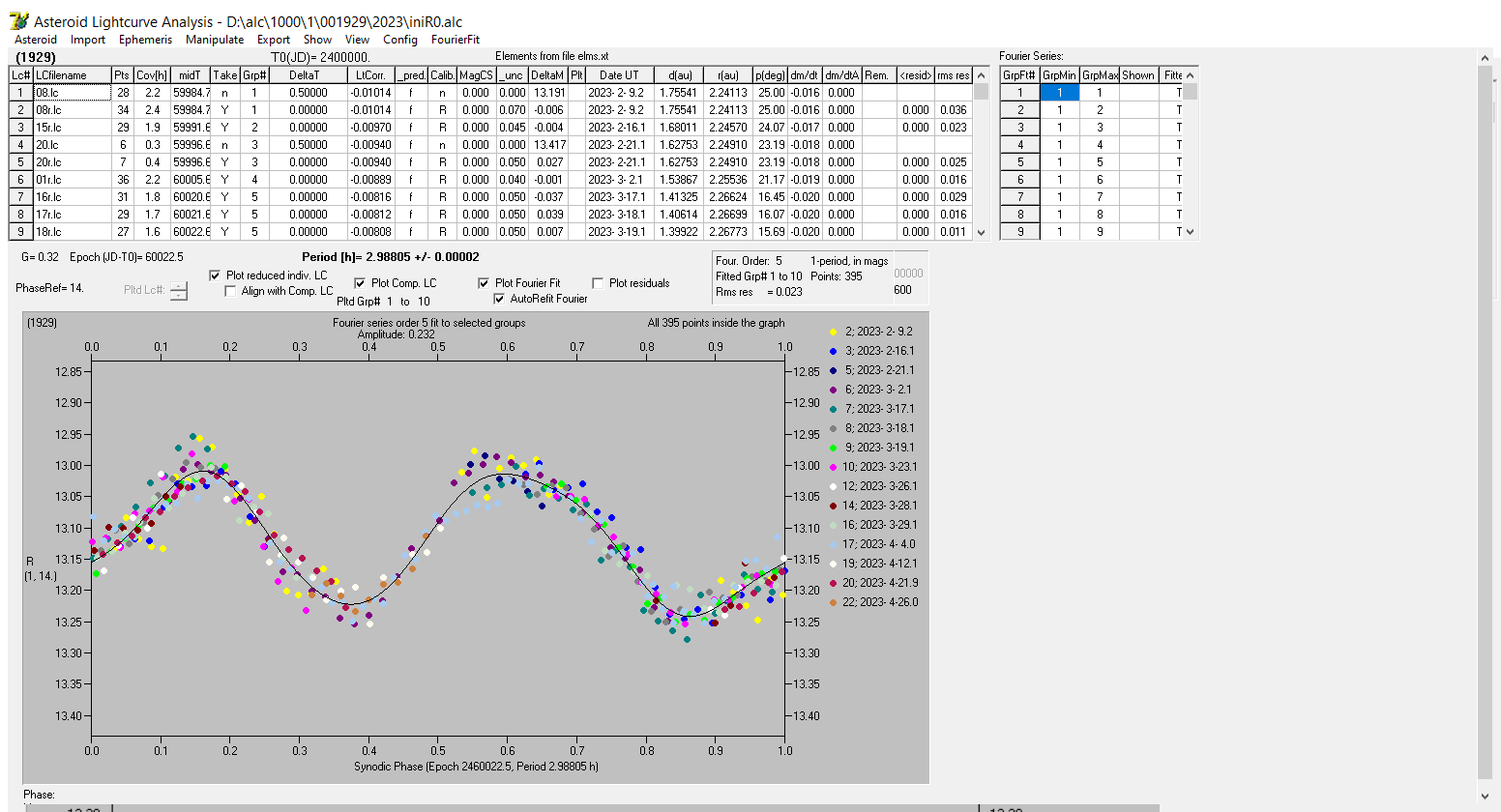
Task: Click the magenta legend marker for 2023- 3-23.1
Action: pyautogui.click(x=833, y=467)
